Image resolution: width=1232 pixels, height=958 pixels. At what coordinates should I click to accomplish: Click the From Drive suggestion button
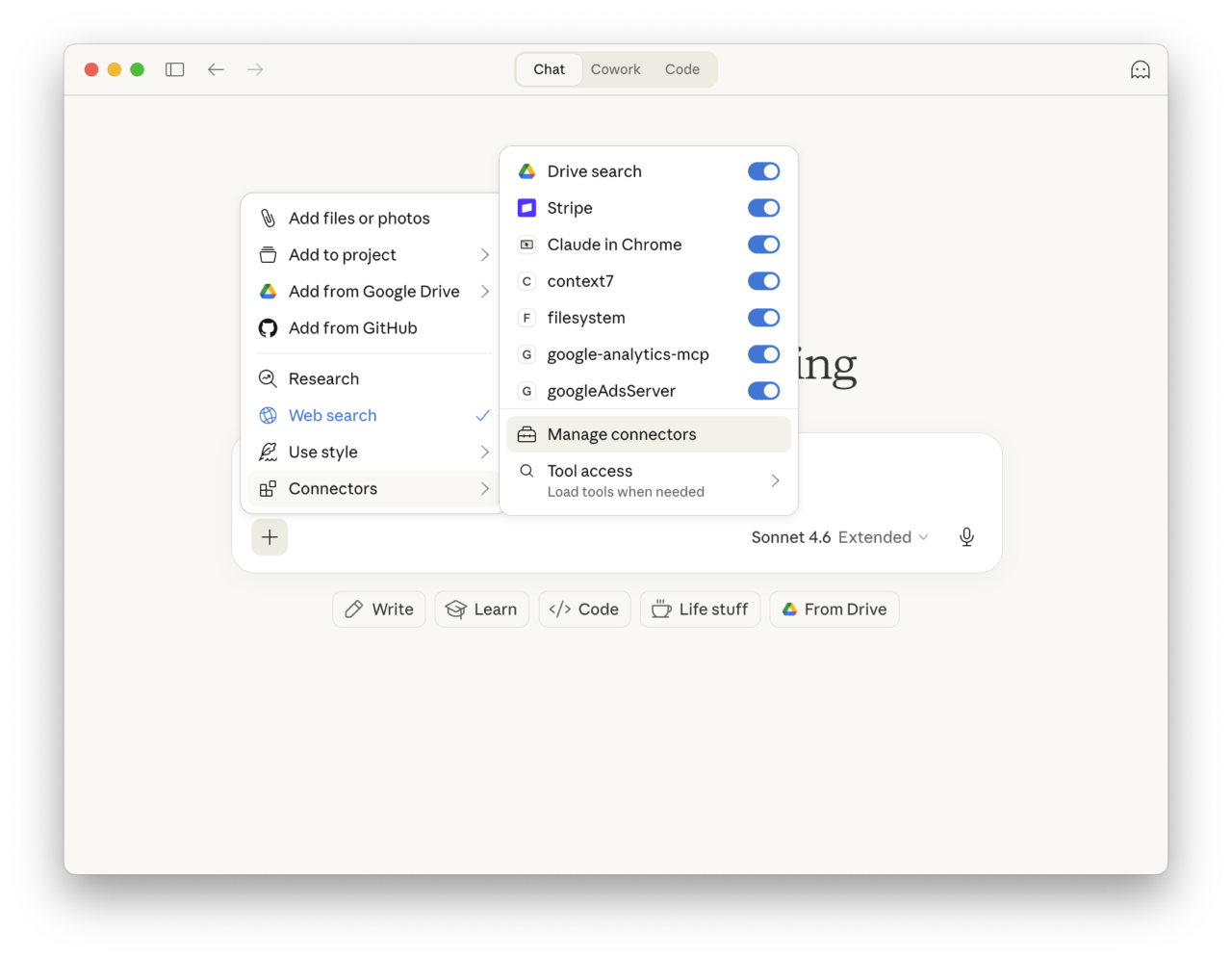coord(834,608)
